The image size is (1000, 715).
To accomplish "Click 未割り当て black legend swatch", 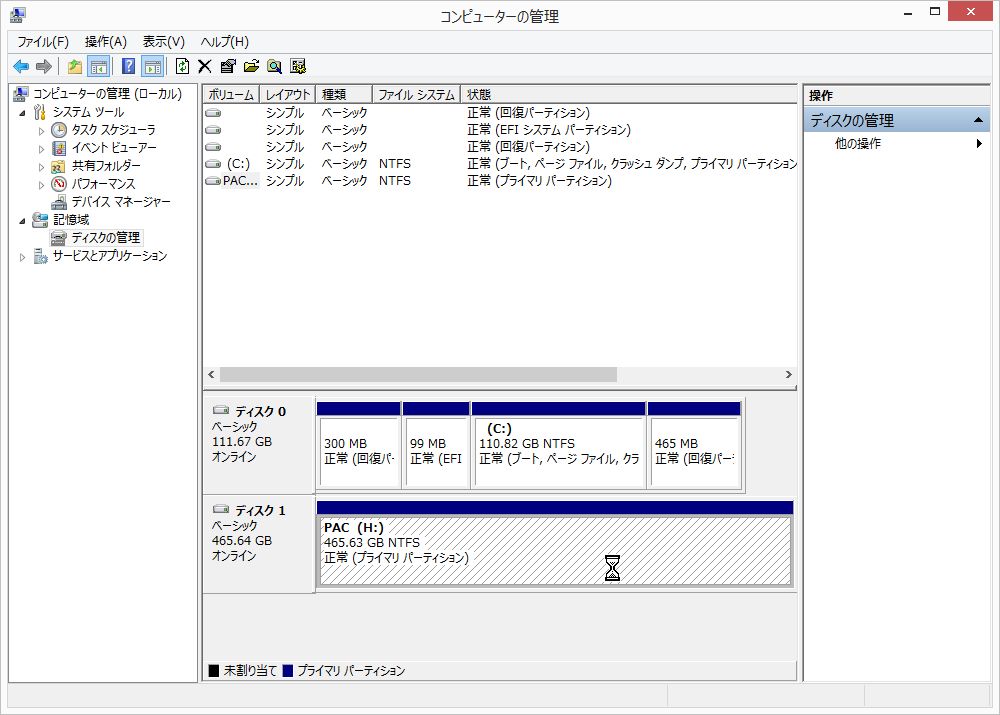I will [x=214, y=671].
